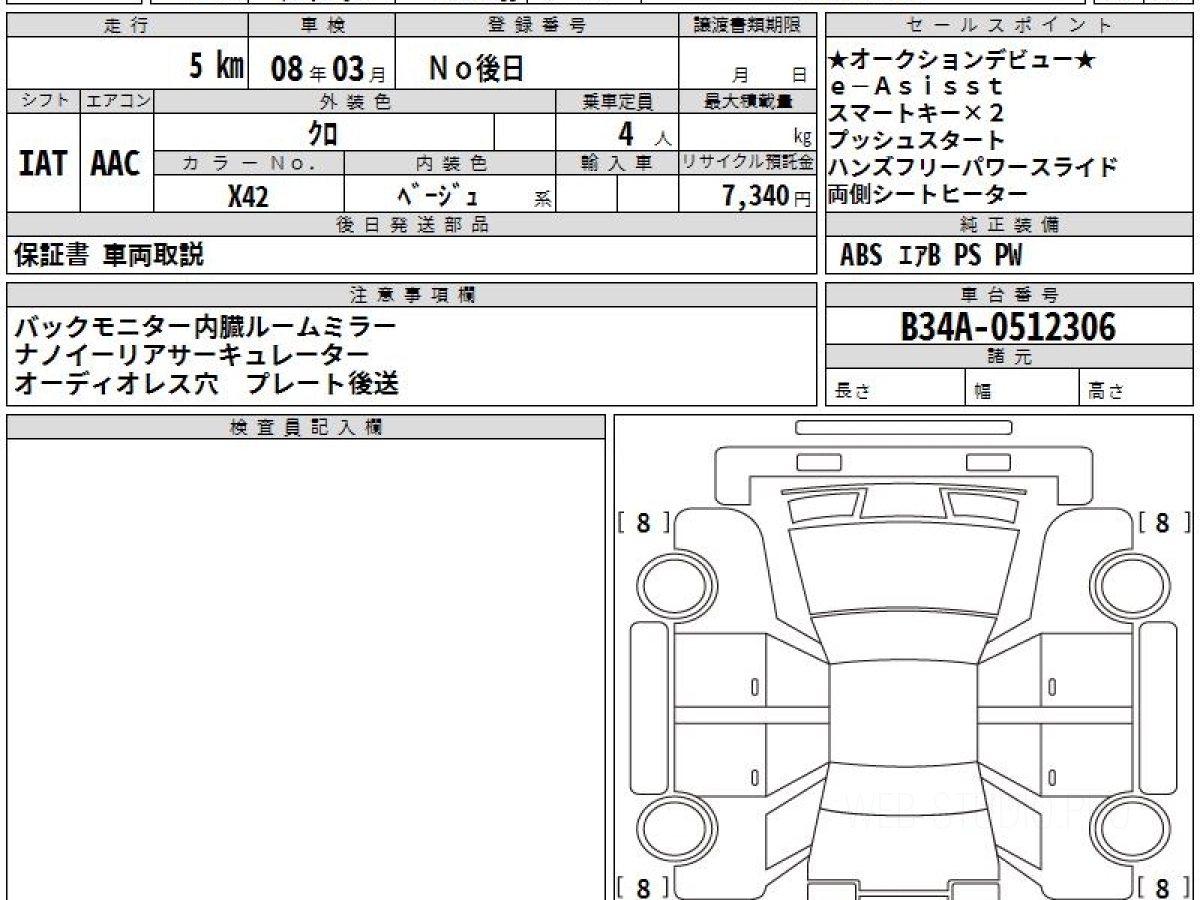This screenshot has height=900, width=1200.
Task: Select the inspection date "08年03月"
Action: [x=328, y=68]
